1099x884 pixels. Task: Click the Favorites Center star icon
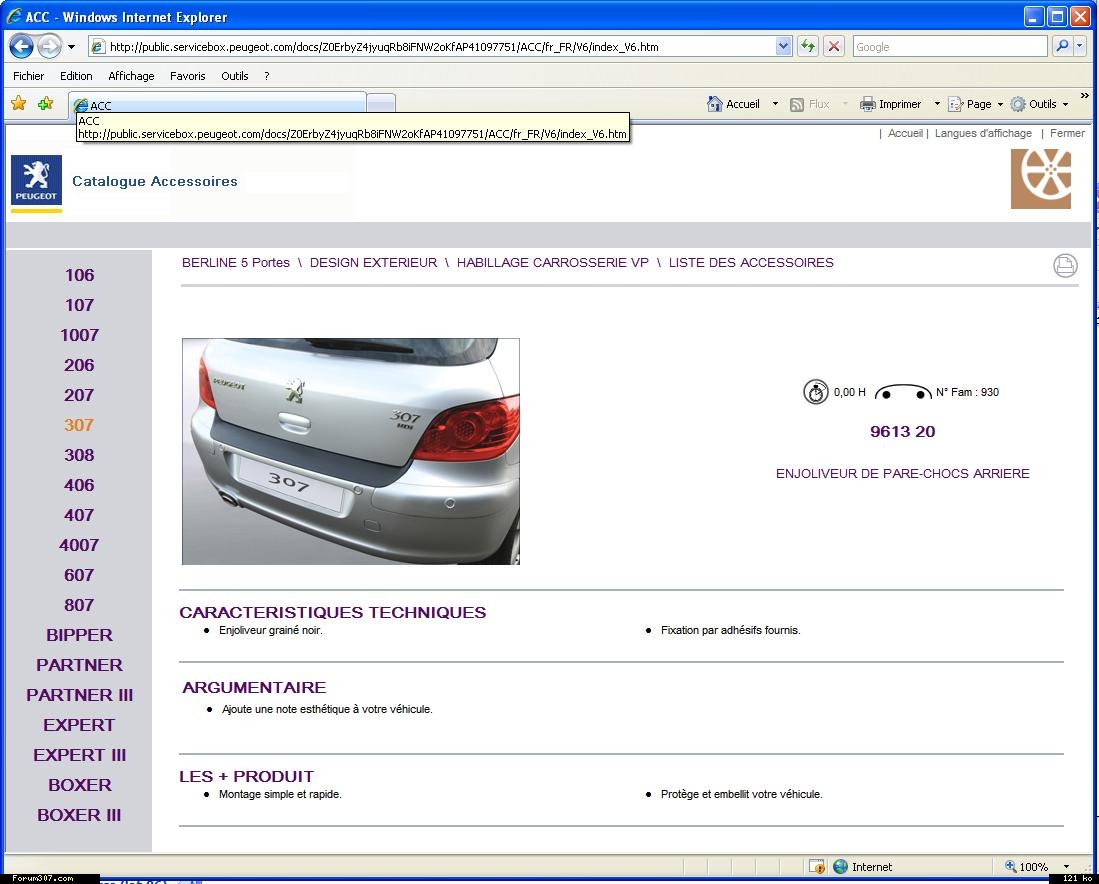click(19, 104)
